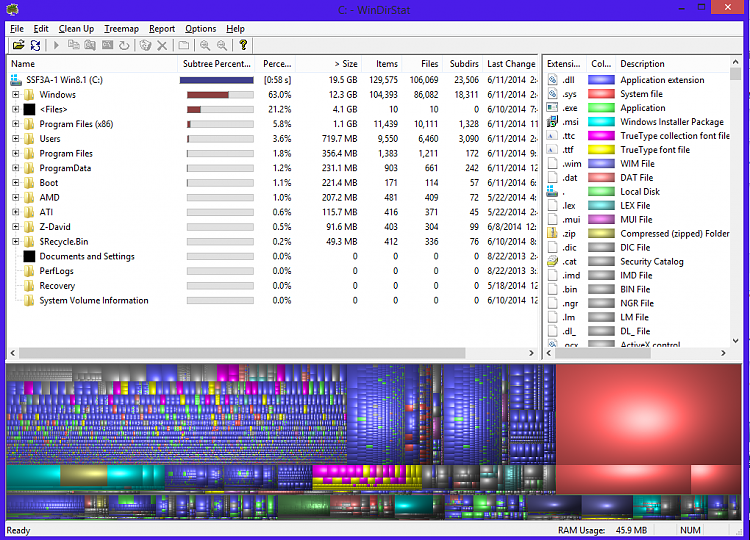Screen dimensions: 750x540
Task: Click the 'Windows Installer Package' description text
Action: (x=672, y=122)
